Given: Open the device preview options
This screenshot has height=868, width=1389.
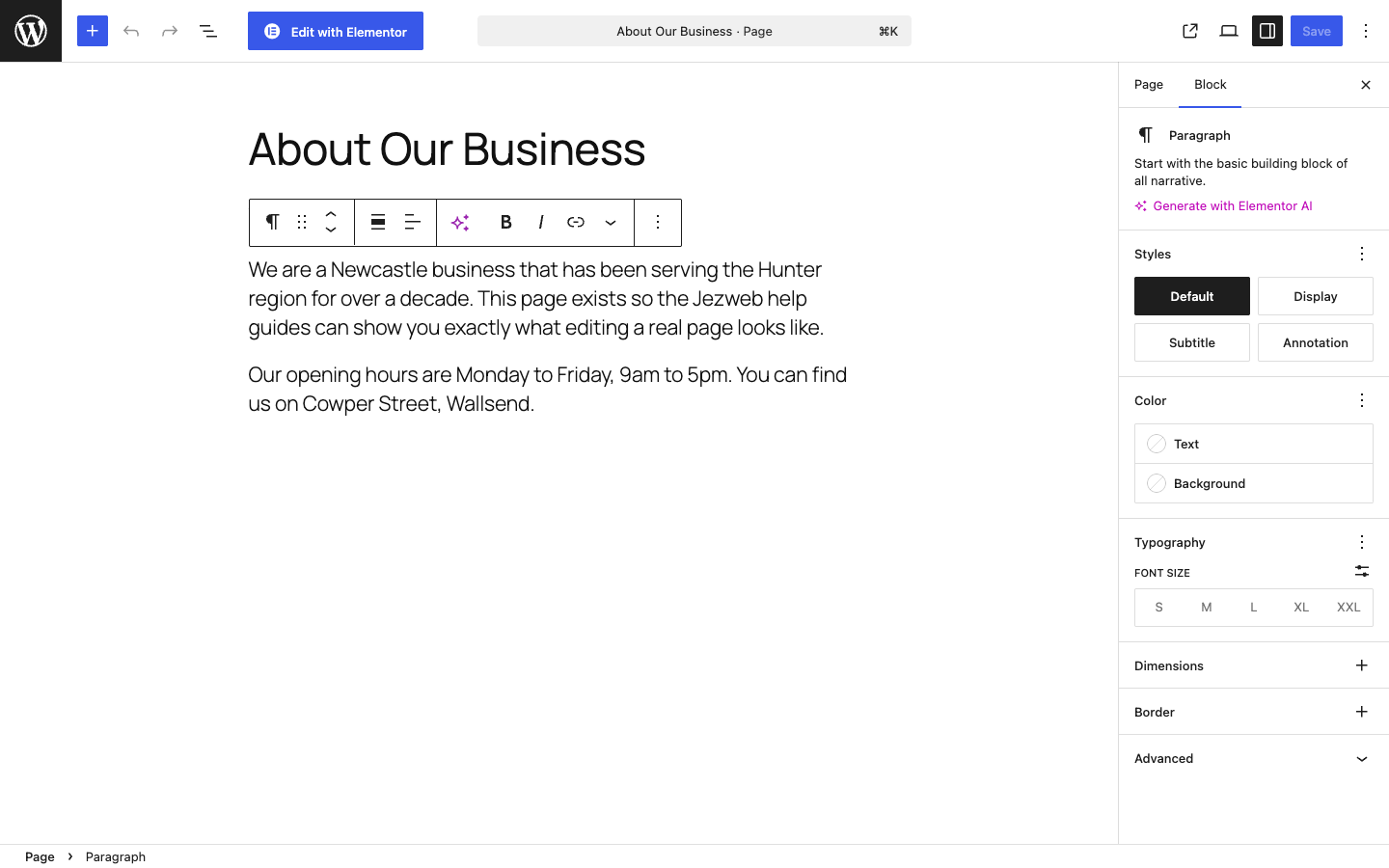Looking at the screenshot, I should (x=1229, y=31).
